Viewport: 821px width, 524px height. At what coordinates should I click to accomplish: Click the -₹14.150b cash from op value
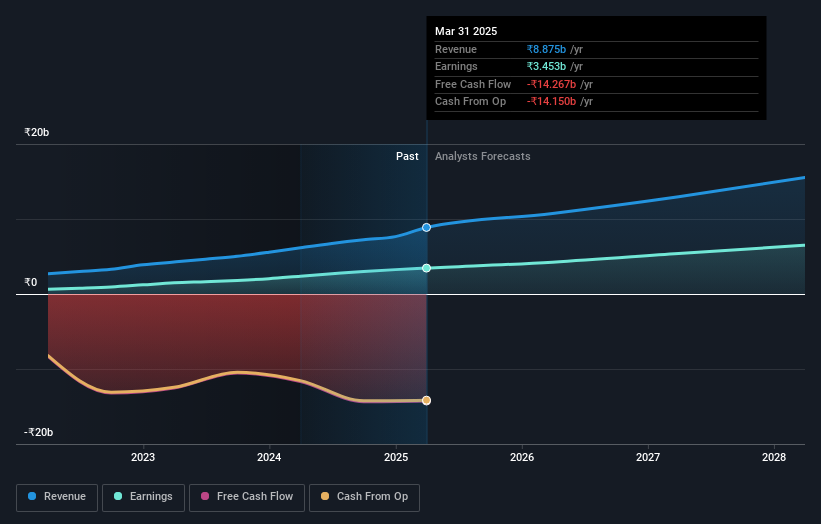click(551, 102)
